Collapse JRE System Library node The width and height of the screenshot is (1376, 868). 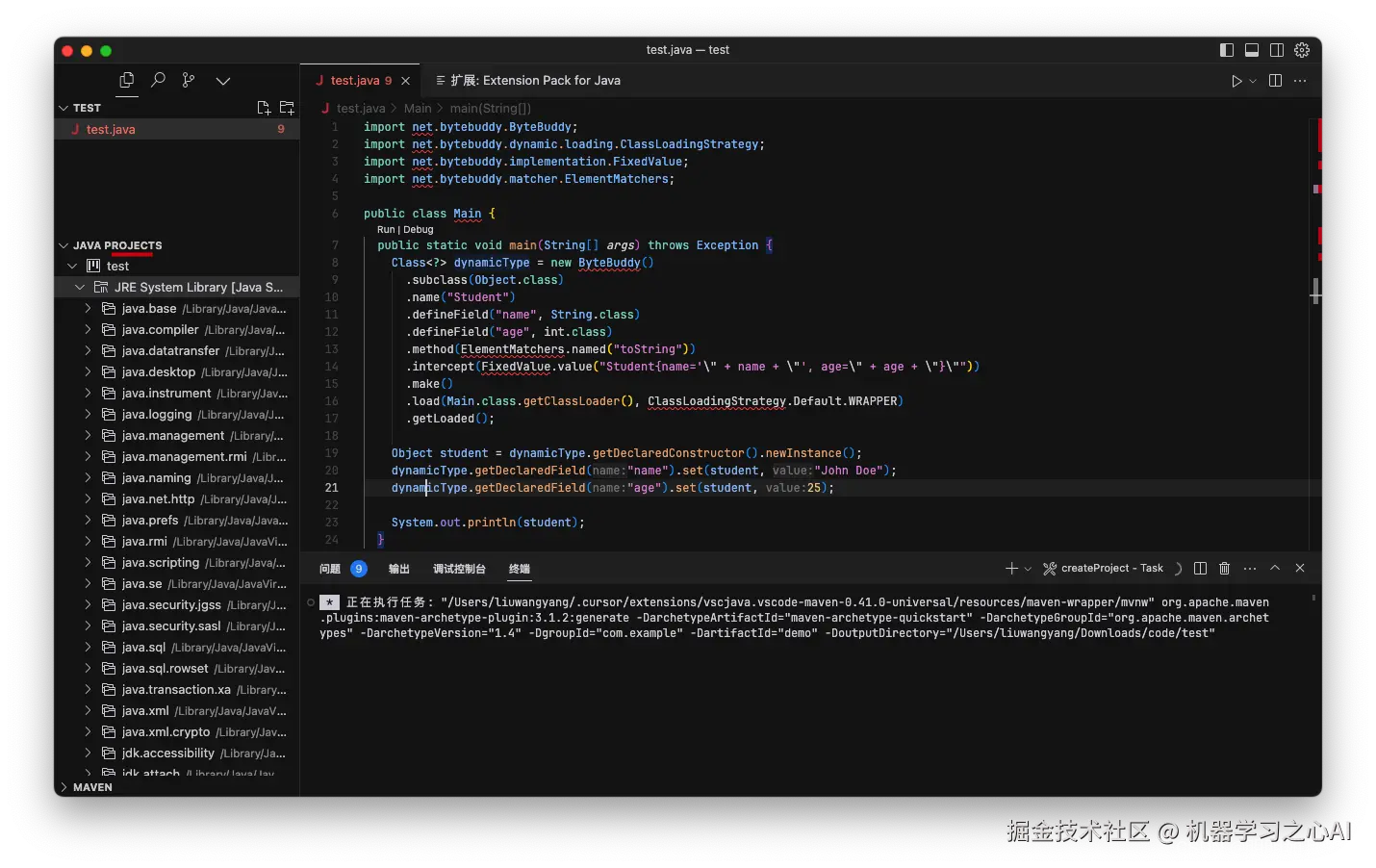(x=80, y=287)
